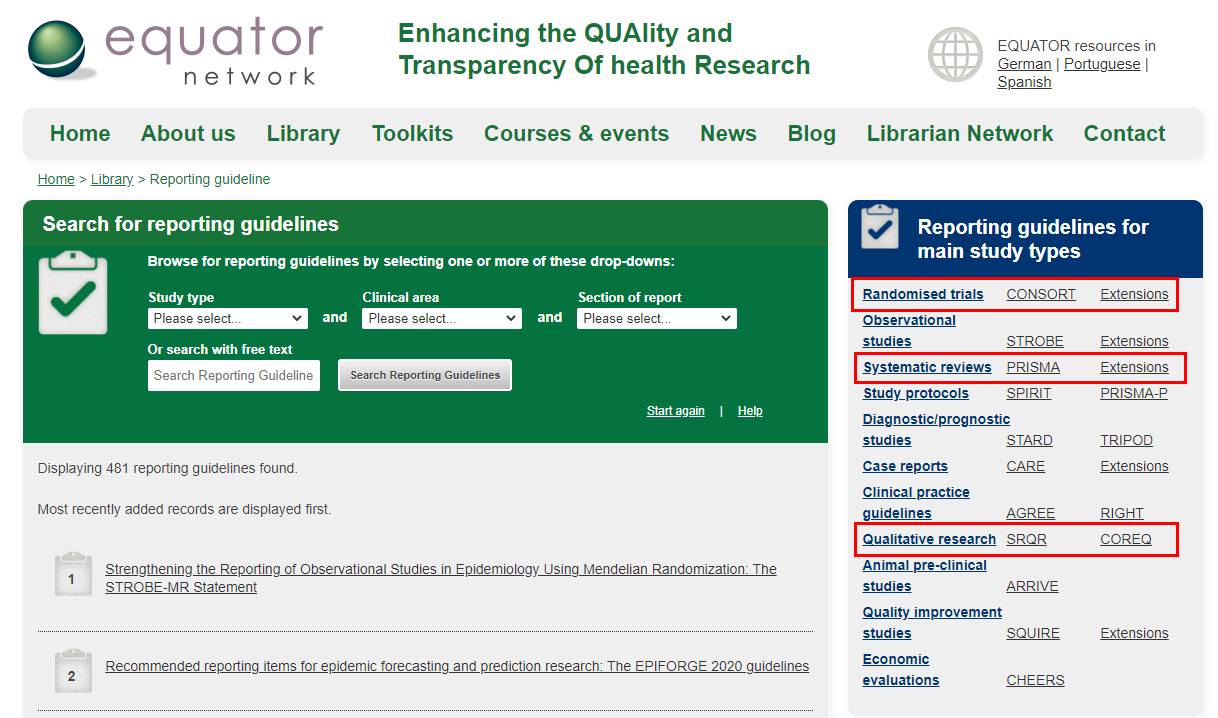1218x718 pixels.
Task: Open the Blog menu item
Action: point(812,134)
